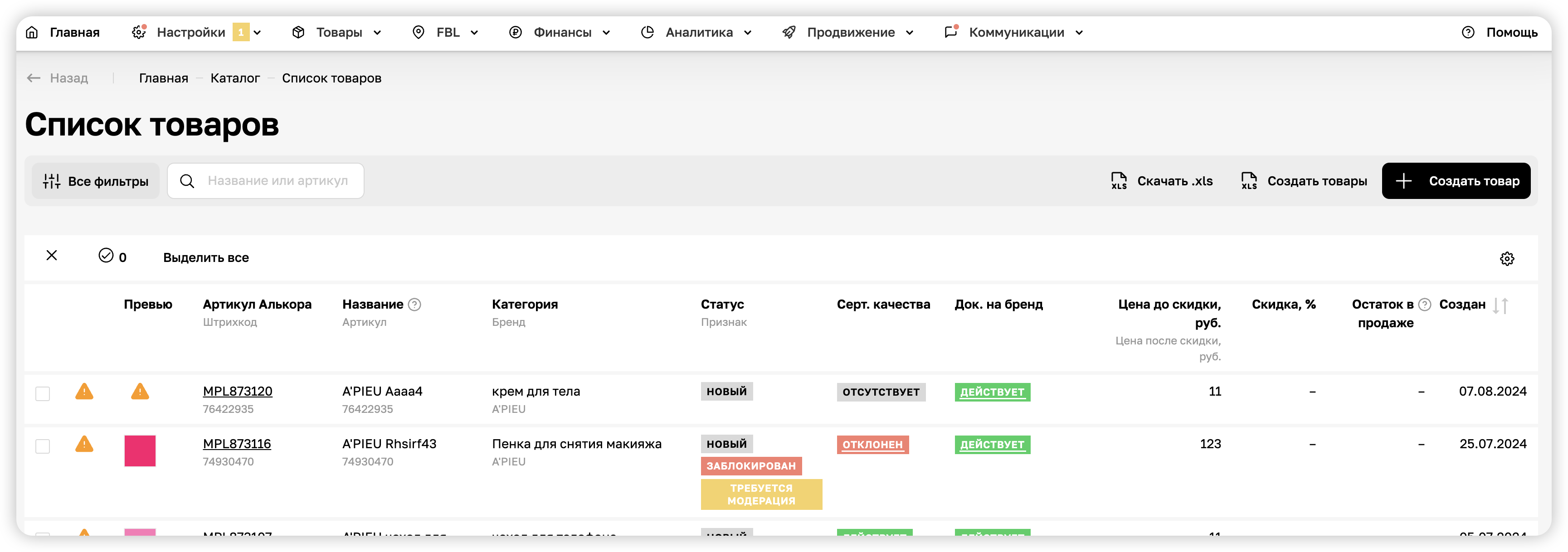1568x552 pixels.
Task: Click the help icon beside Название header
Action: [x=414, y=304]
